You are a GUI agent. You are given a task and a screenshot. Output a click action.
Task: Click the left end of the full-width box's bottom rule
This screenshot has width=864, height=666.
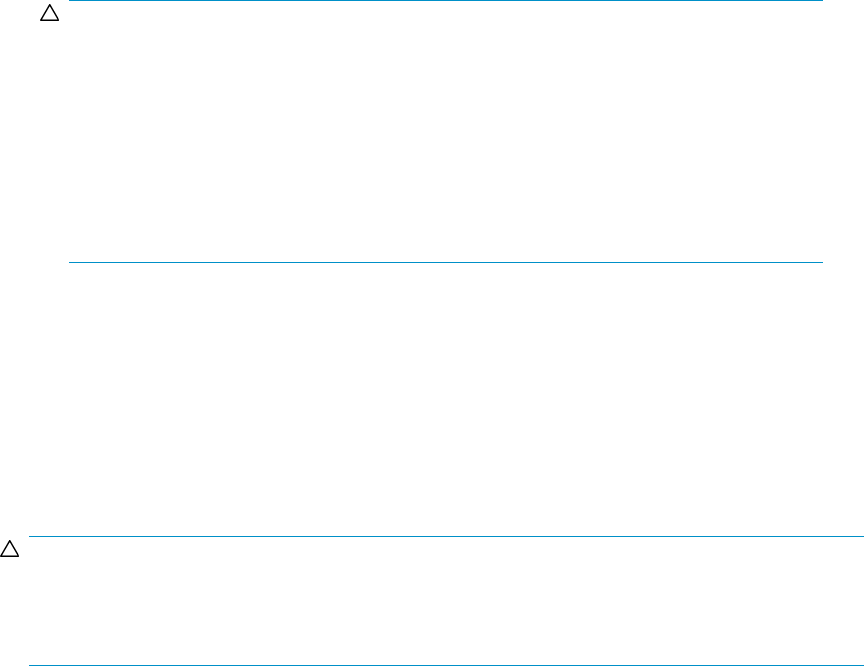pos(32,665)
